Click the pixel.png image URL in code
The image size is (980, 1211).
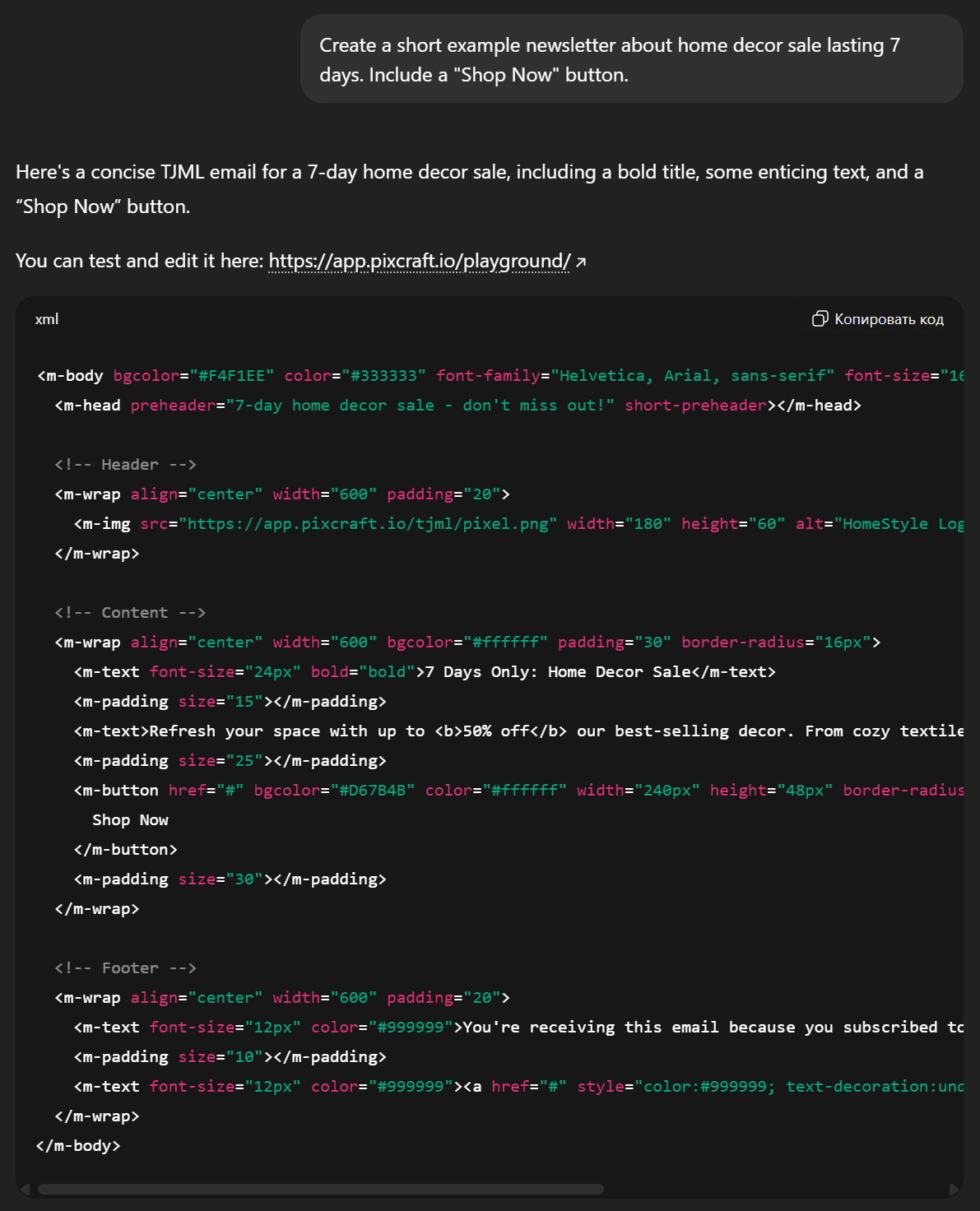coord(368,524)
